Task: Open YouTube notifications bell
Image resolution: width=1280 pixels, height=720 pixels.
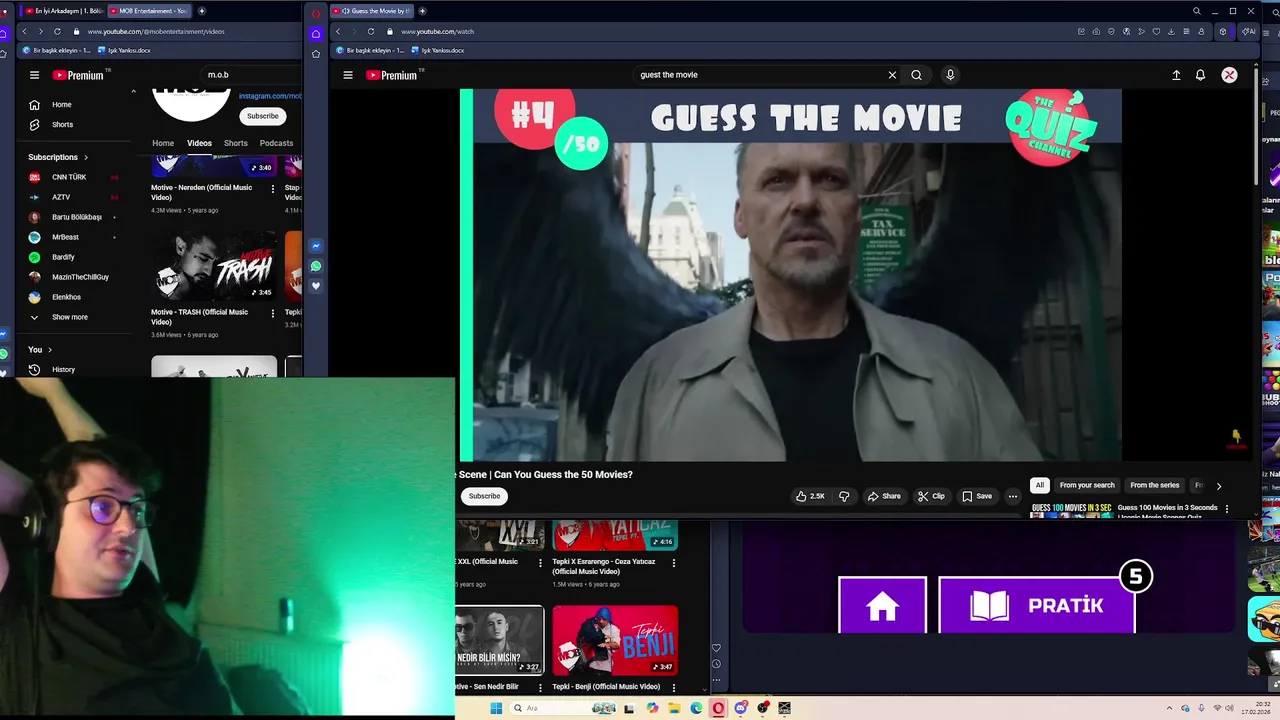Action: click(x=1200, y=75)
